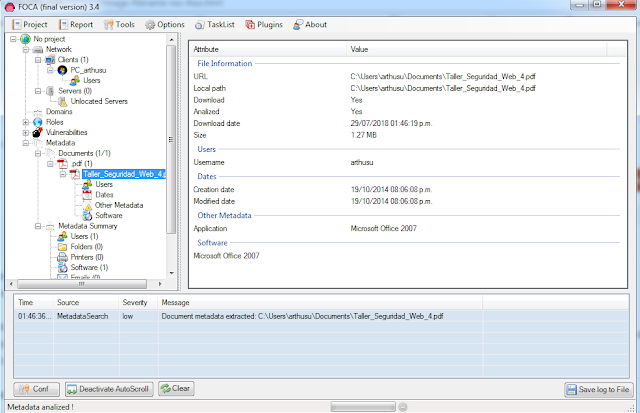The width and height of the screenshot is (640, 413).
Task: Collapse the Servers (0) node
Action: 38,91
